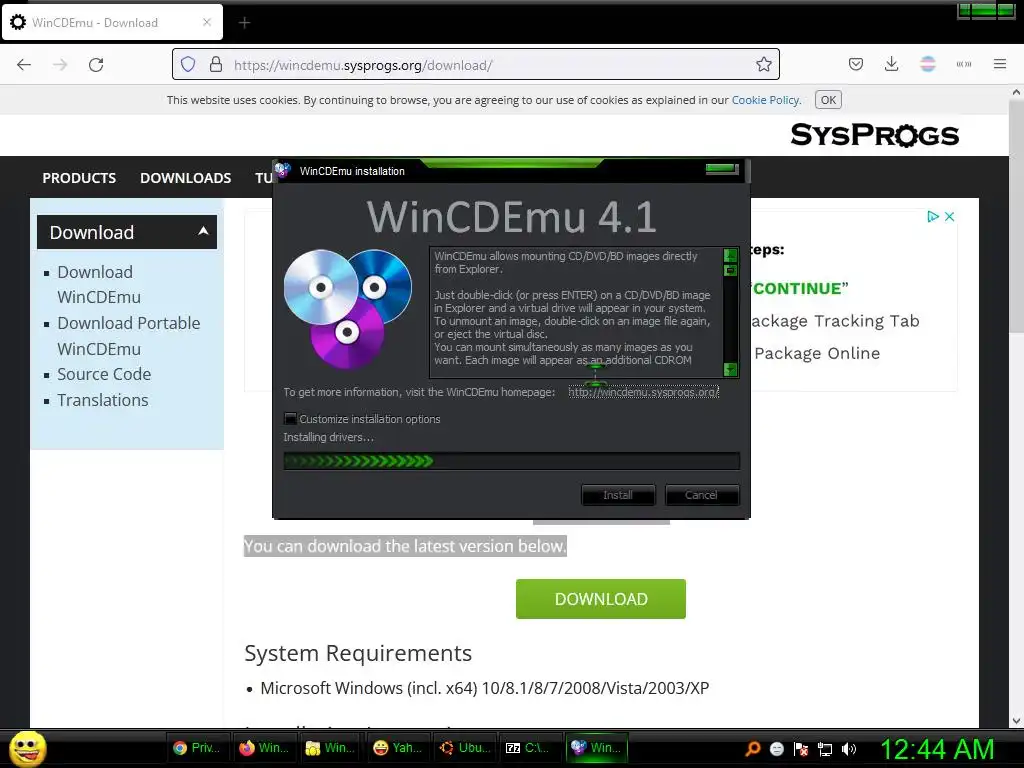The width and height of the screenshot is (1024, 768).
Task: Switch to Yah... taskbar window
Action: (x=398, y=748)
